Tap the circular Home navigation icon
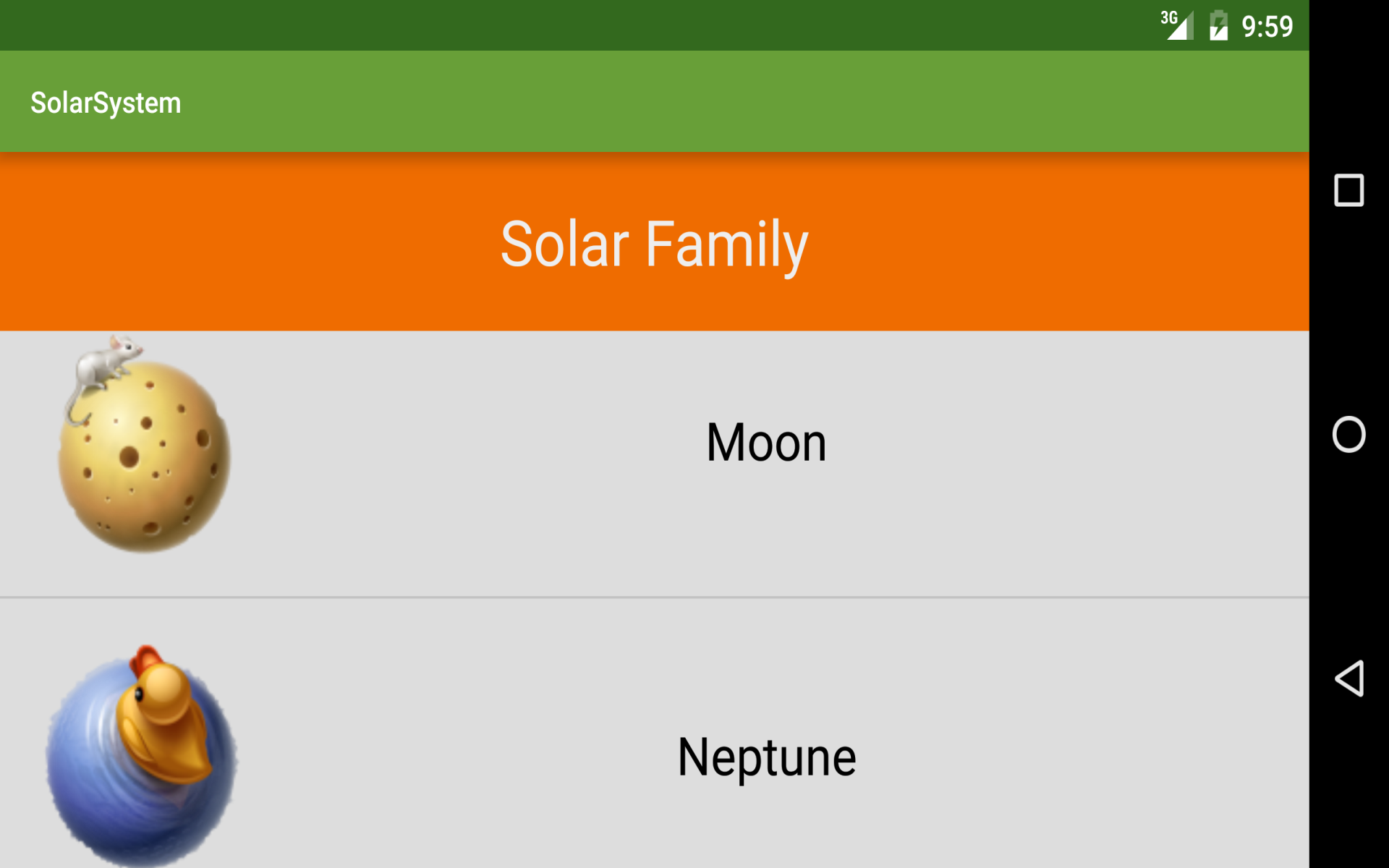Viewport: 1389px width, 868px height. pos(1348,434)
